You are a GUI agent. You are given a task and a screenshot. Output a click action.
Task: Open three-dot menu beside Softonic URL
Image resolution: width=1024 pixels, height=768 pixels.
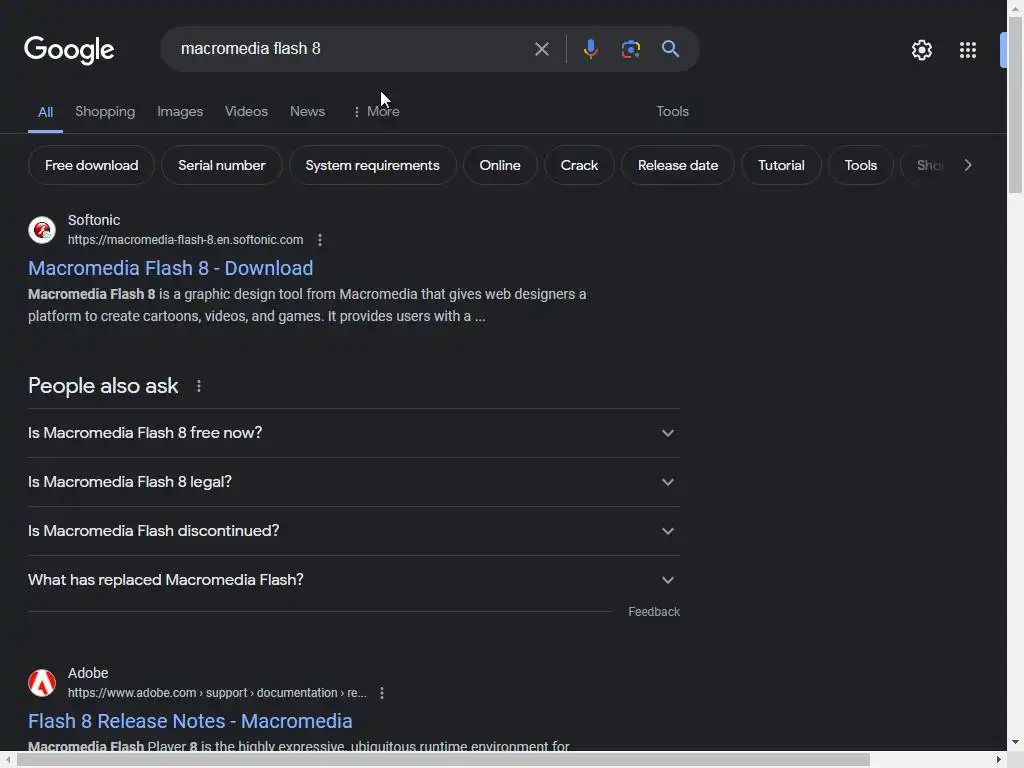tap(320, 240)
